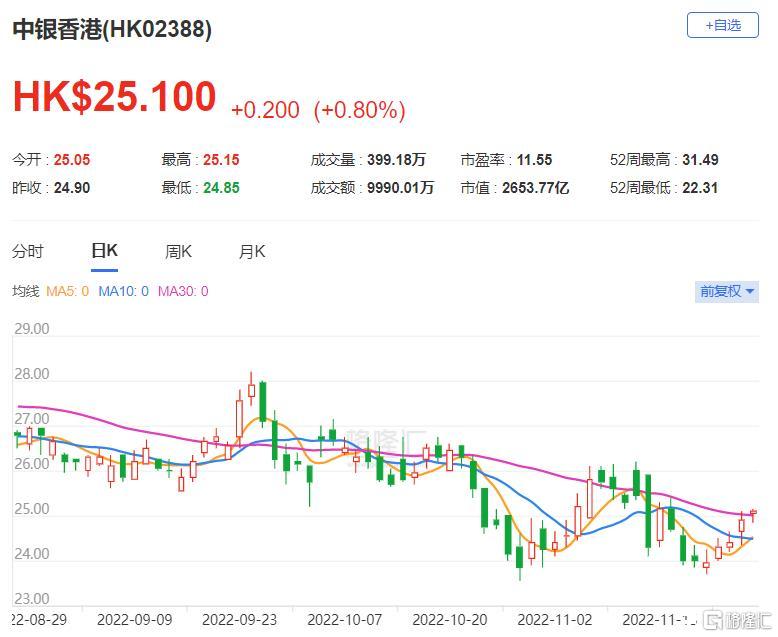This screenshot has height=637, width=778.
Task: Click the 2022-10-07 date axis label
Action: 345,620
